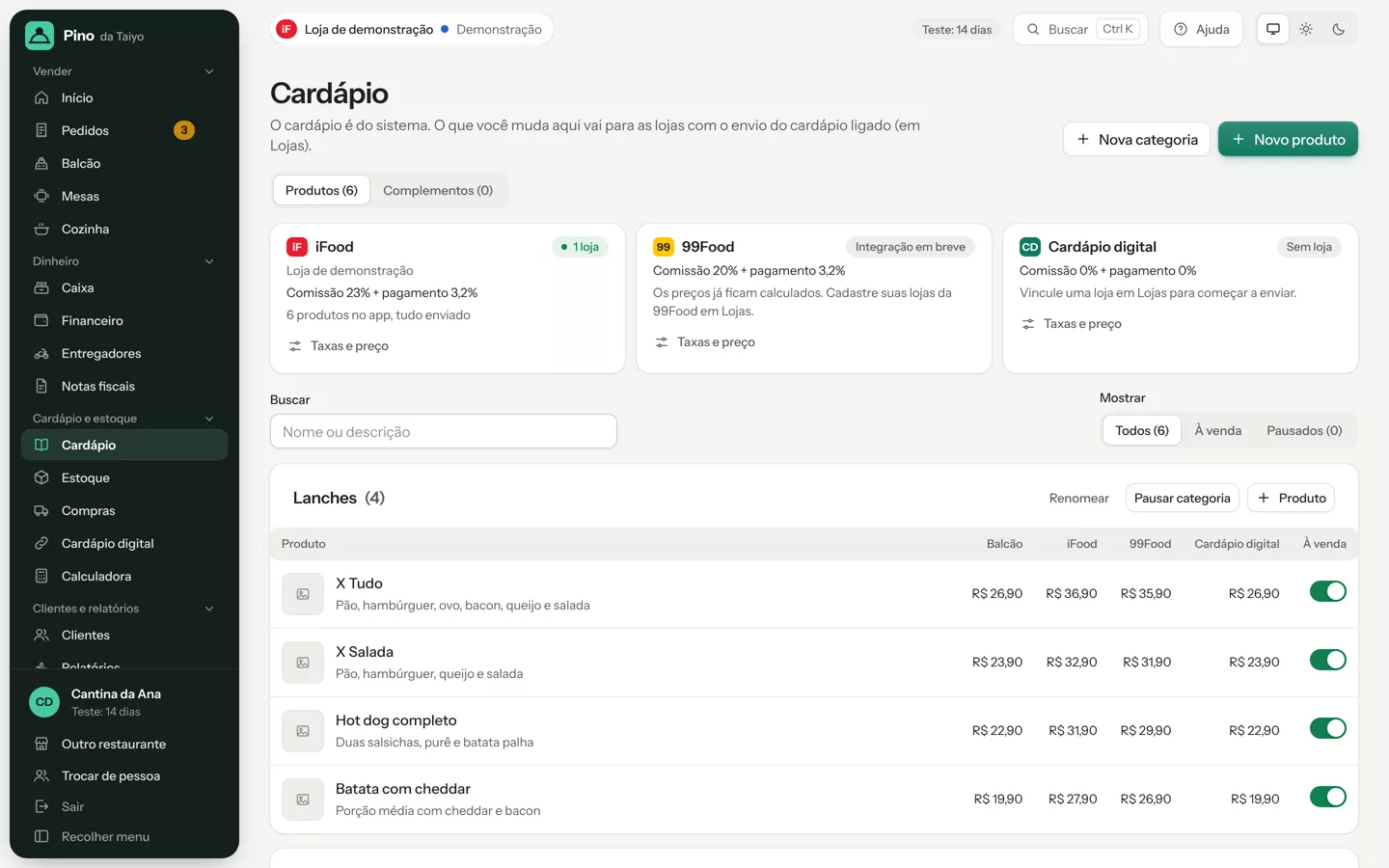This screenshot has width=1389, height=868.
Task: Click the Cardápio digital link icon
Action: 41,543
